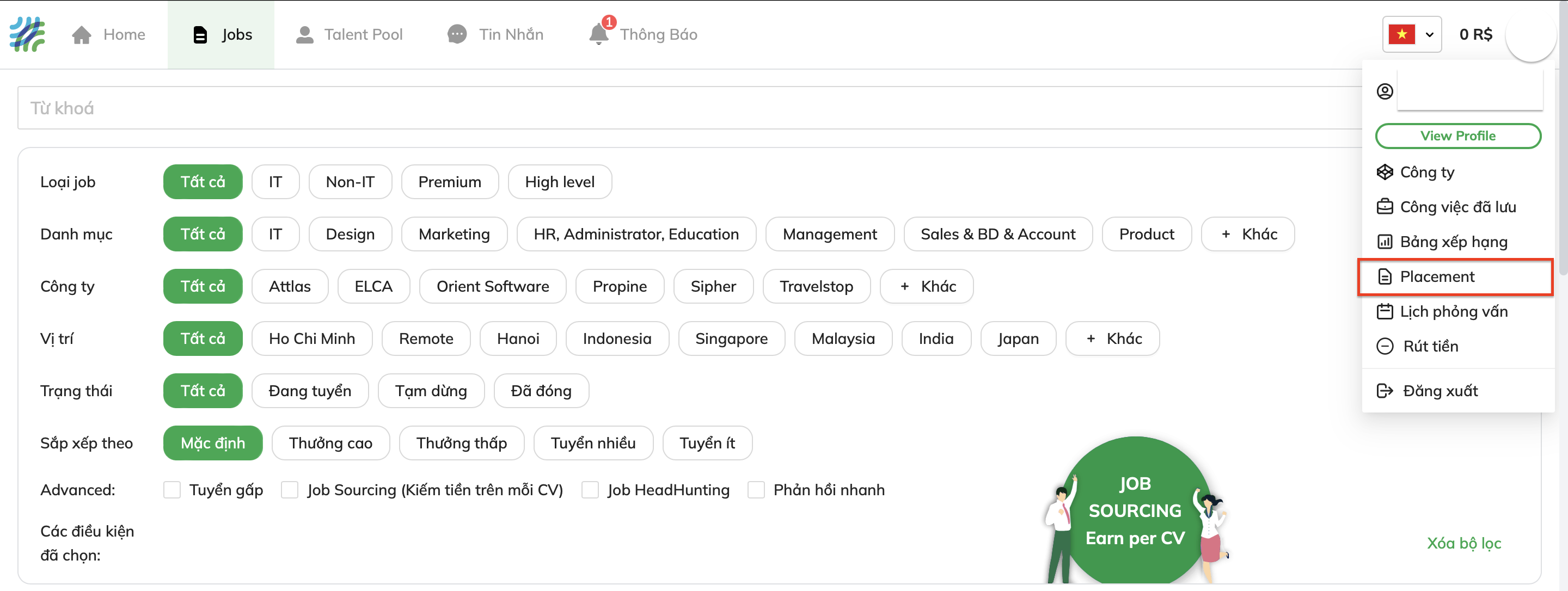The image size is (1568, 591).
Task: Select the Talent Pool person icon
Action: click(305, 34)
